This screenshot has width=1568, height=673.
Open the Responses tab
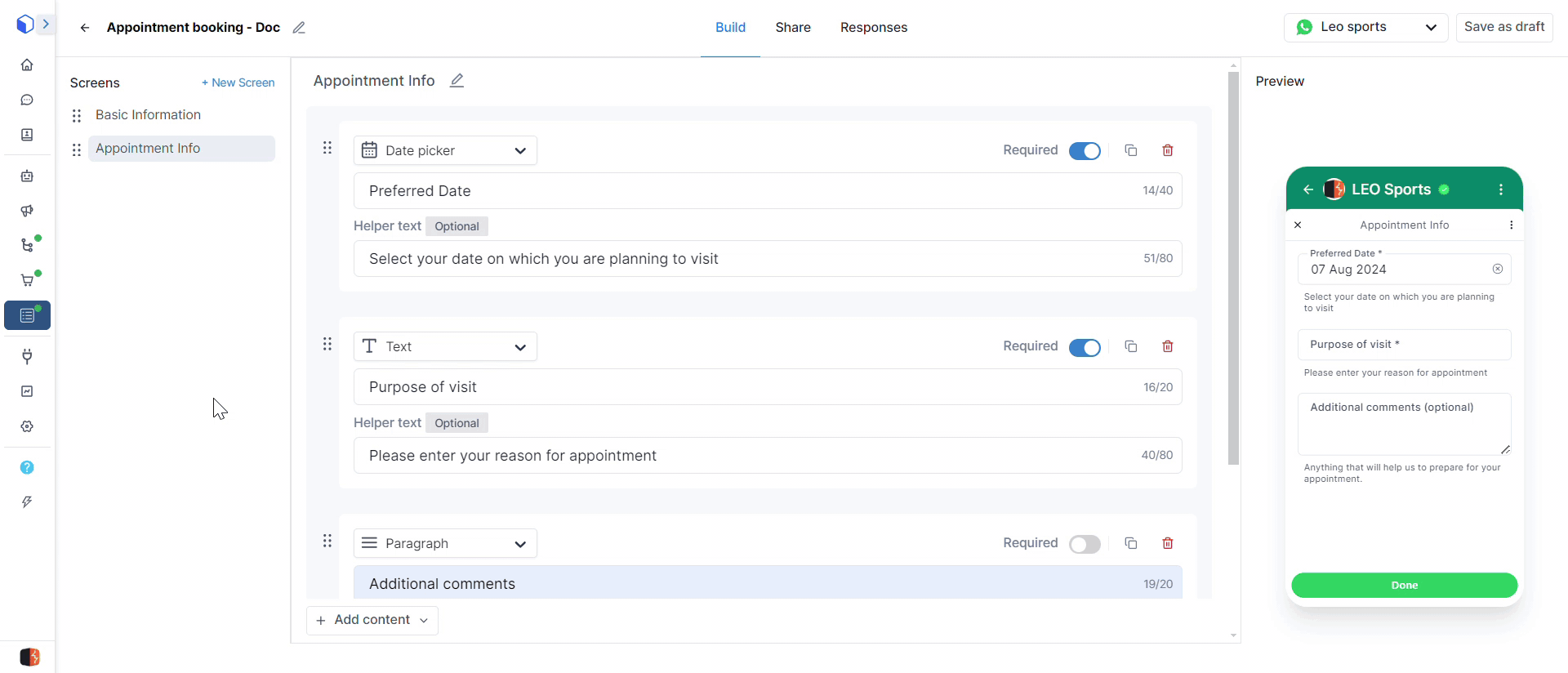click(x=873, y=28)
